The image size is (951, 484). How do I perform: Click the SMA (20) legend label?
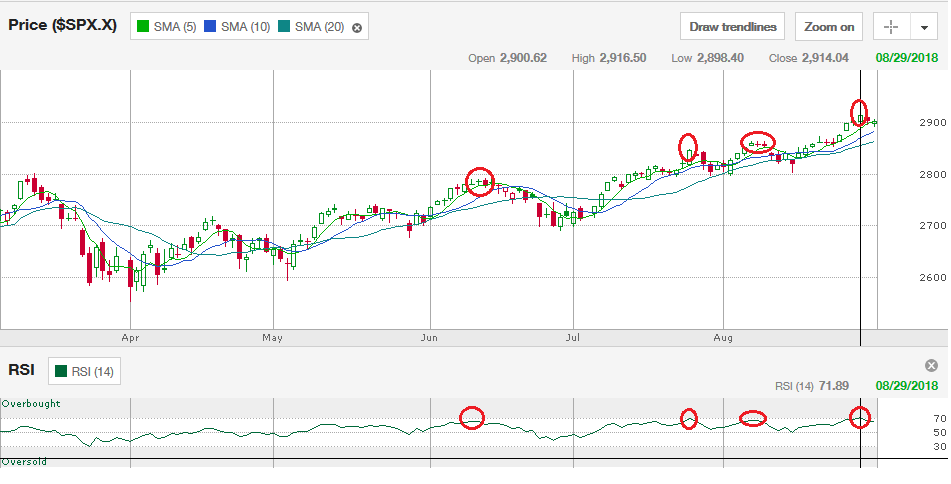320,27
